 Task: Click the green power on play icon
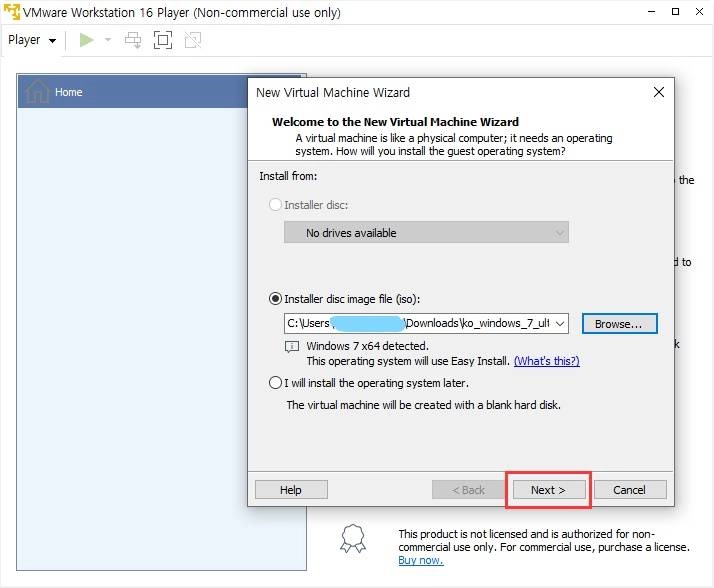(x=86, y=40)
